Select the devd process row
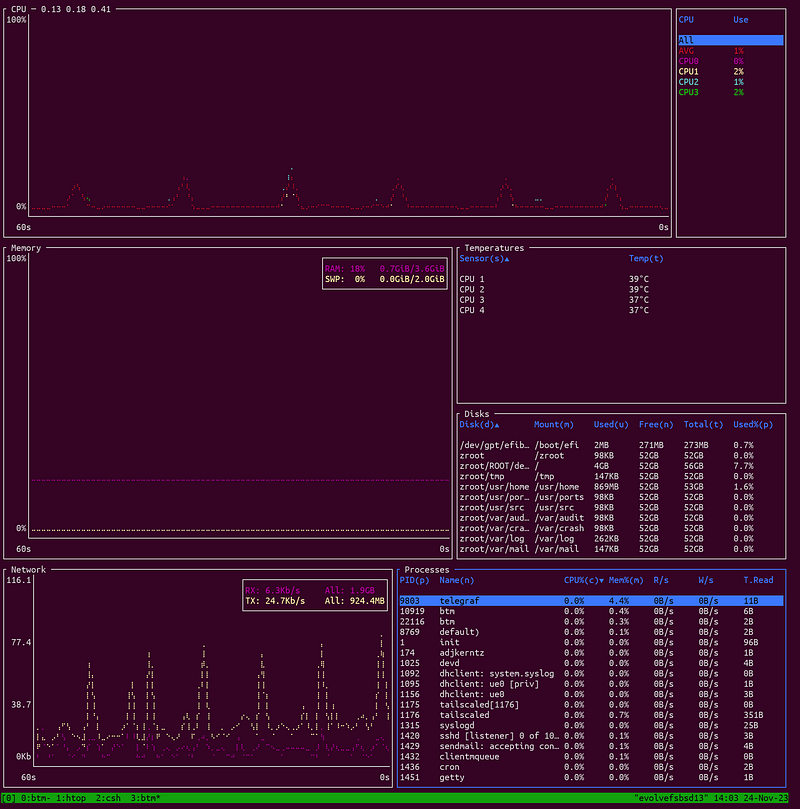 591,663
